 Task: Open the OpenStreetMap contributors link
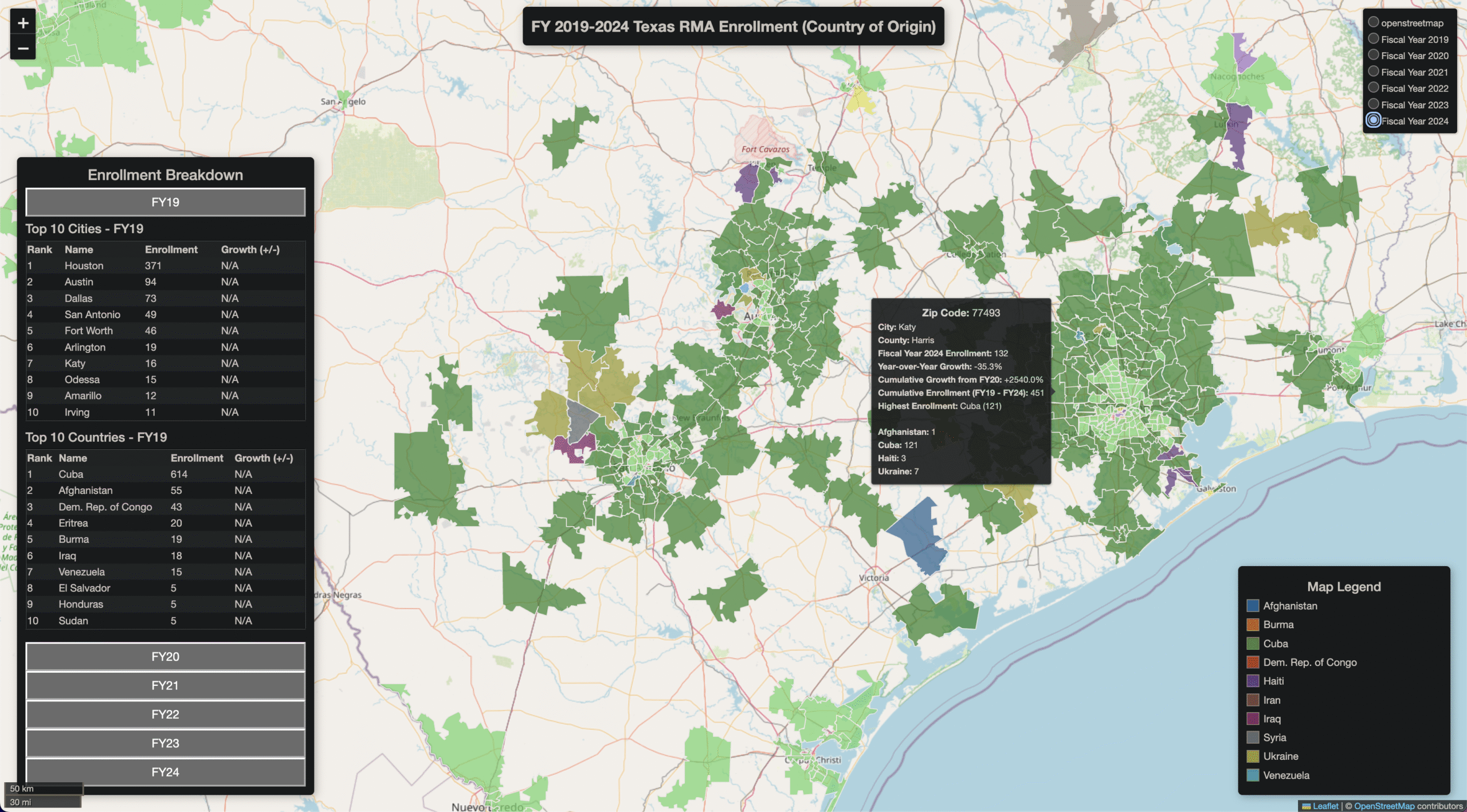coord(1384,806)
